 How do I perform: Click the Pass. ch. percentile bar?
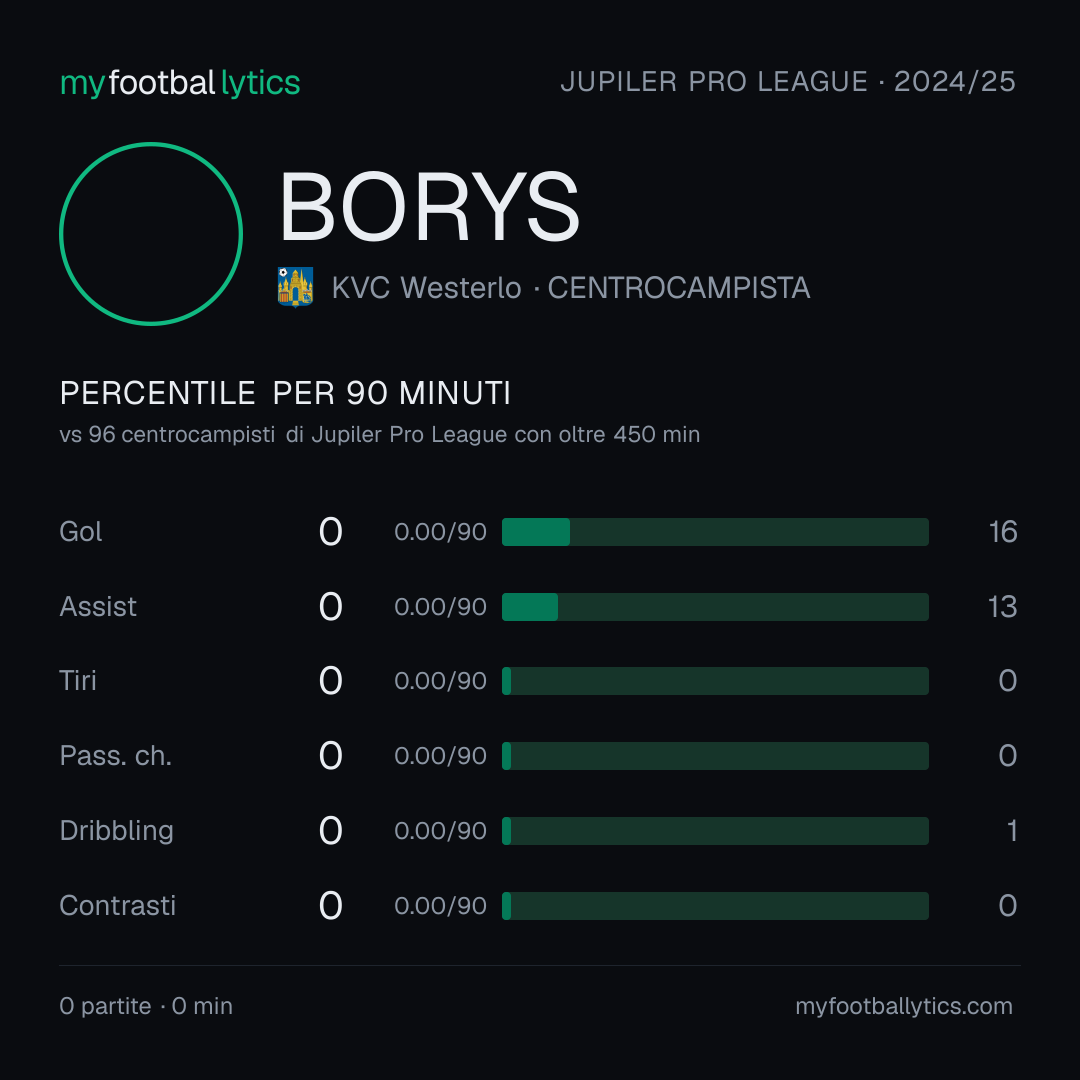pyautogui.click(x=715, y=756)
